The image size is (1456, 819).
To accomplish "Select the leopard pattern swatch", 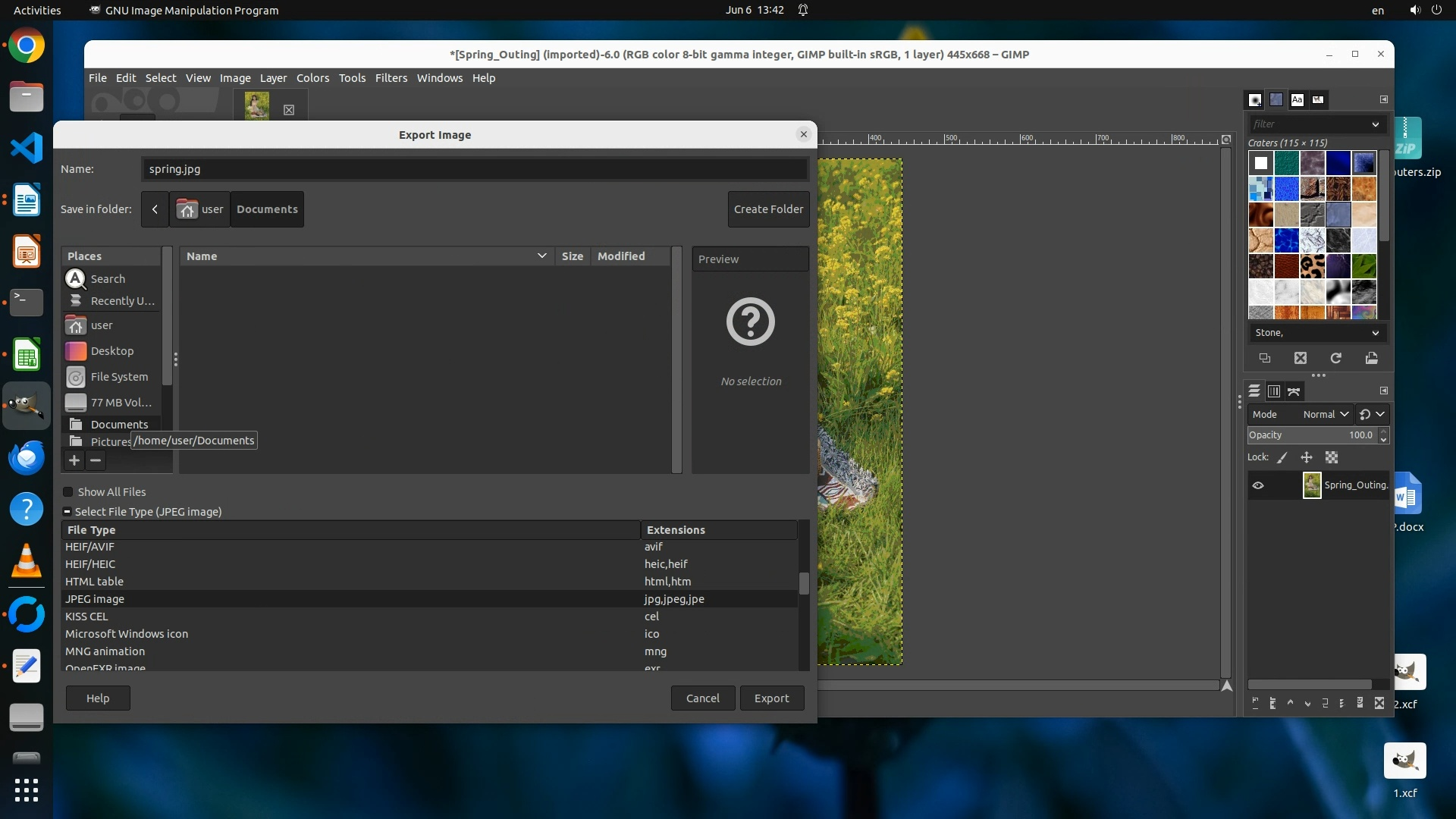I will pos(1313,266).
